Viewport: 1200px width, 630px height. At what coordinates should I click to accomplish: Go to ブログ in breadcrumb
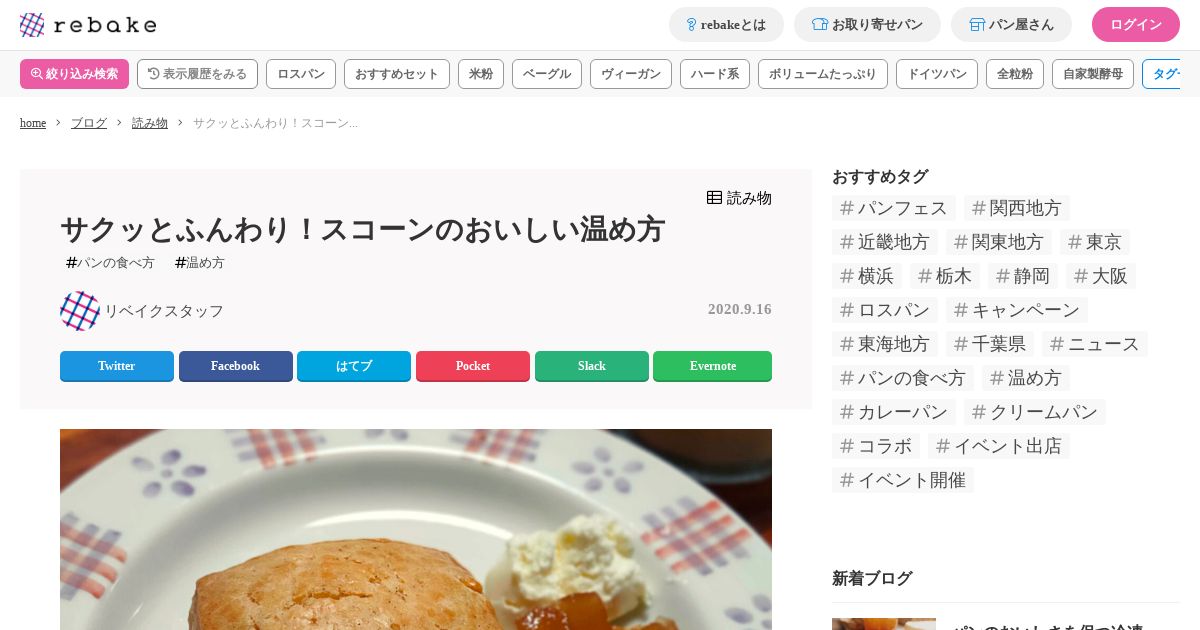(x=89, y=123)
